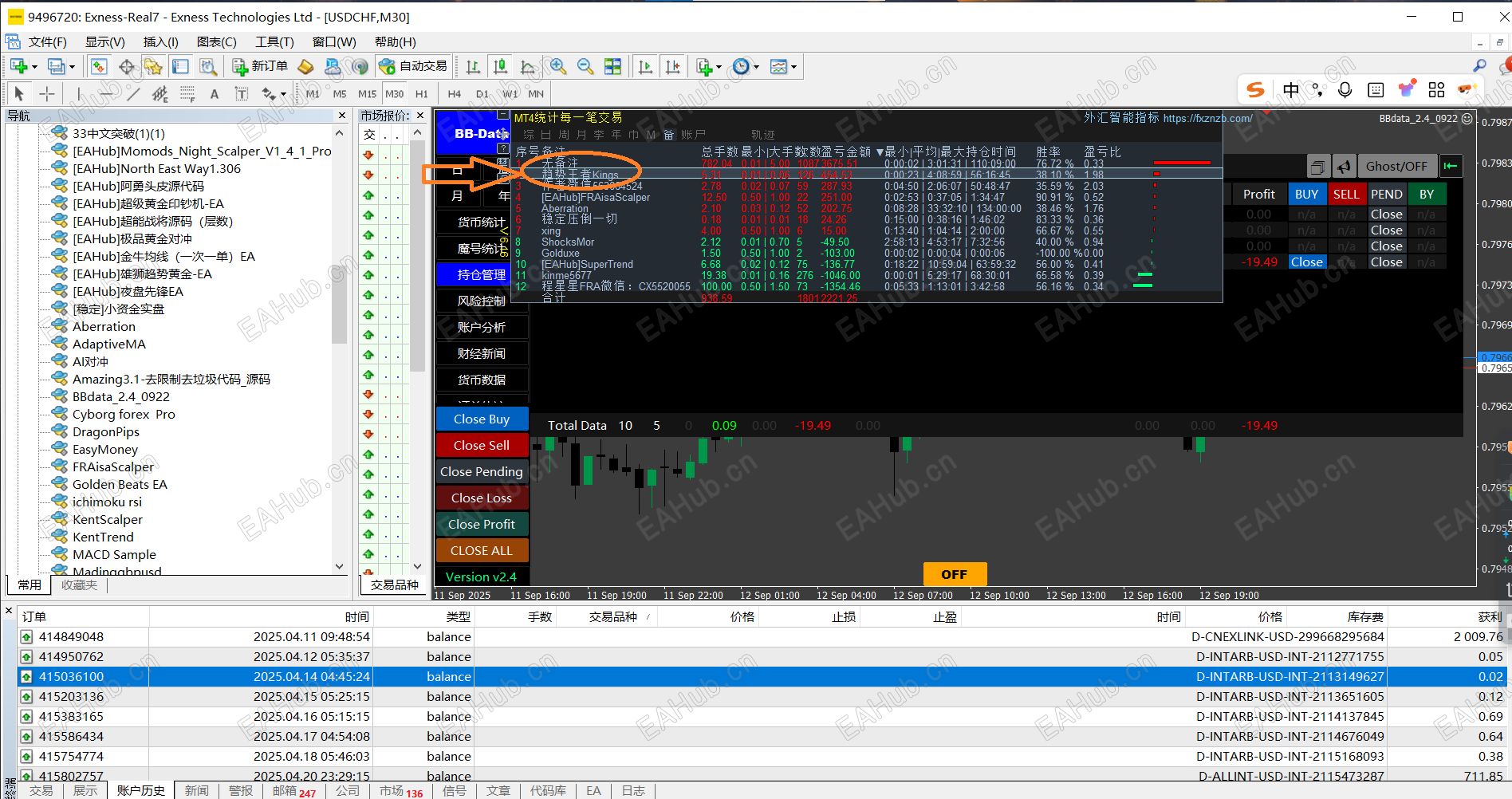Toggle chart auto scroll

coord(645,67)
